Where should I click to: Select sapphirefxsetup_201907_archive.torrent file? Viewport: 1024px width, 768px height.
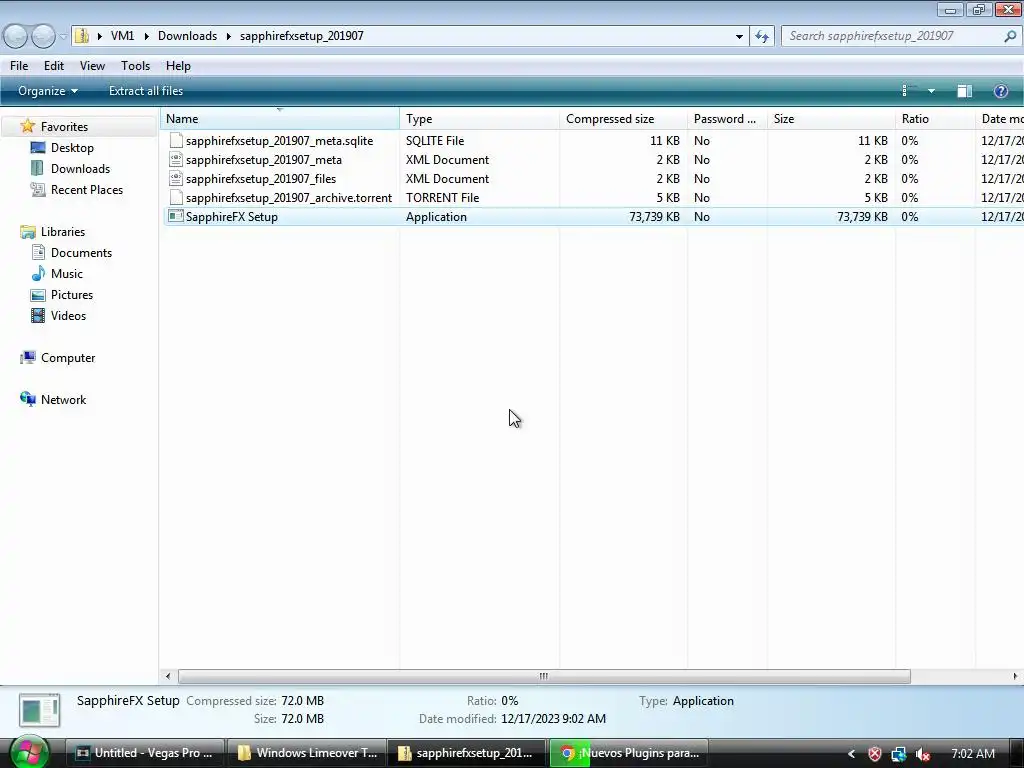(289, 198)
